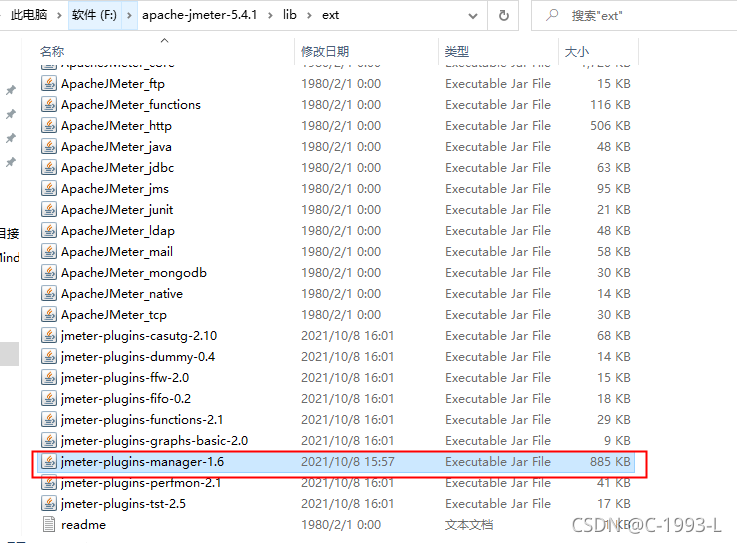The height and width of the screenshot is (543, 737).
Task: Click the jar icon of ApacheJMeter_tcp
Action: coord(49,315)
